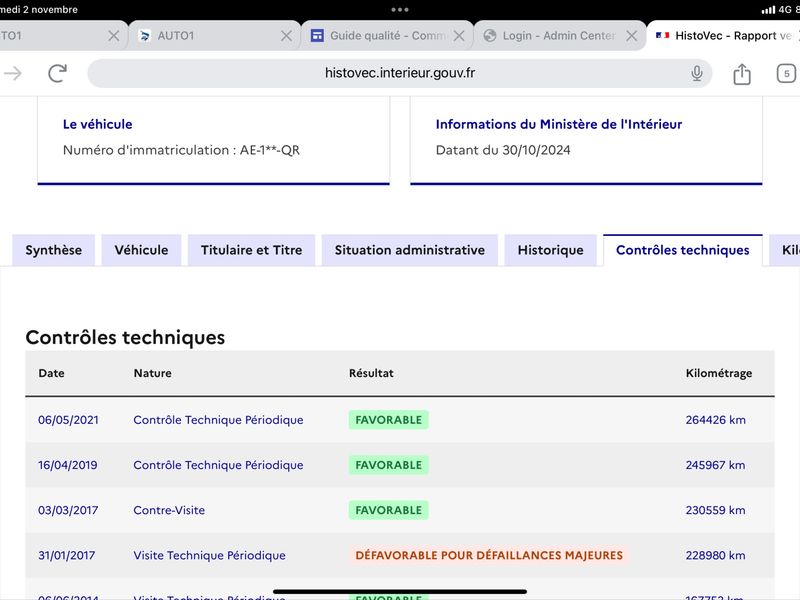
Task: Click the Contrôles techniques section heading
Action: tap(125, 337)
